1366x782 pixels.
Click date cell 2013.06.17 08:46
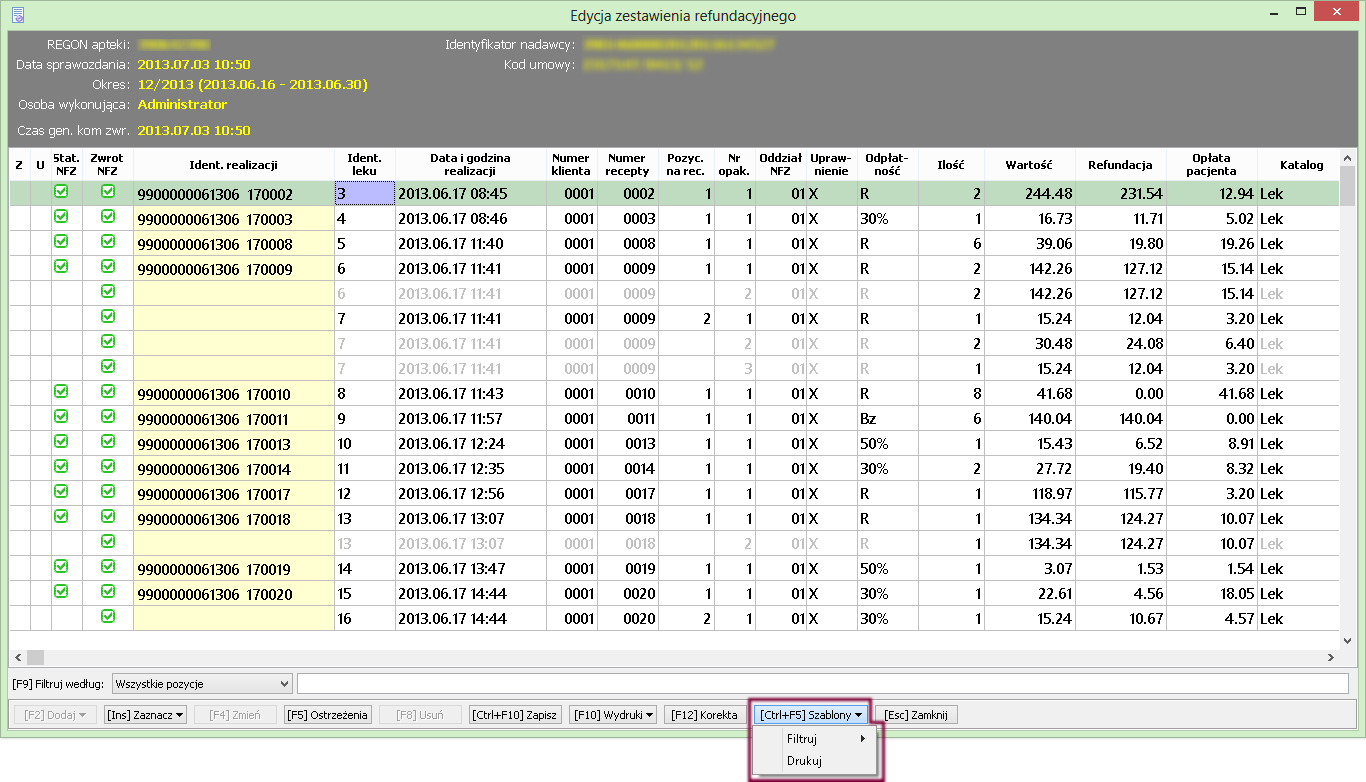[471, 219]
